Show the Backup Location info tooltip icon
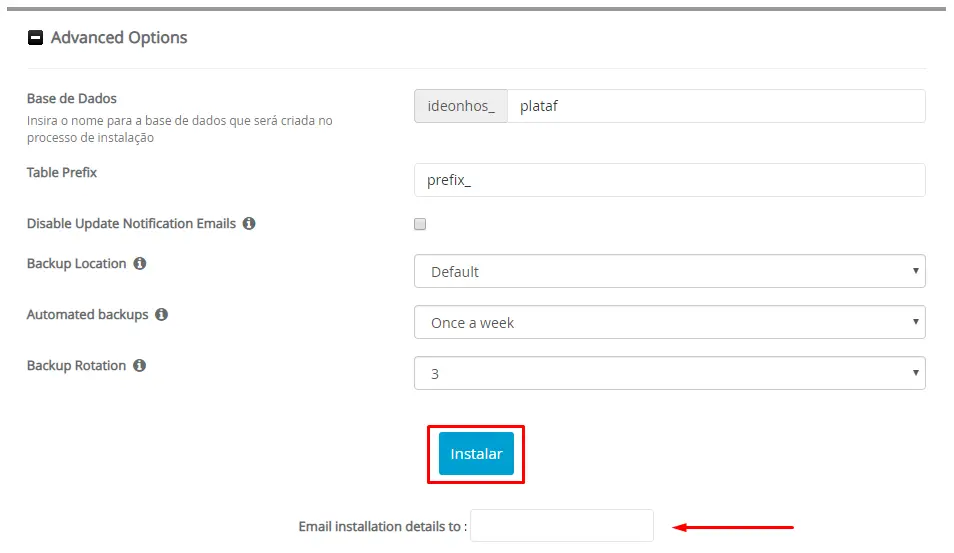 coord(140,264)
